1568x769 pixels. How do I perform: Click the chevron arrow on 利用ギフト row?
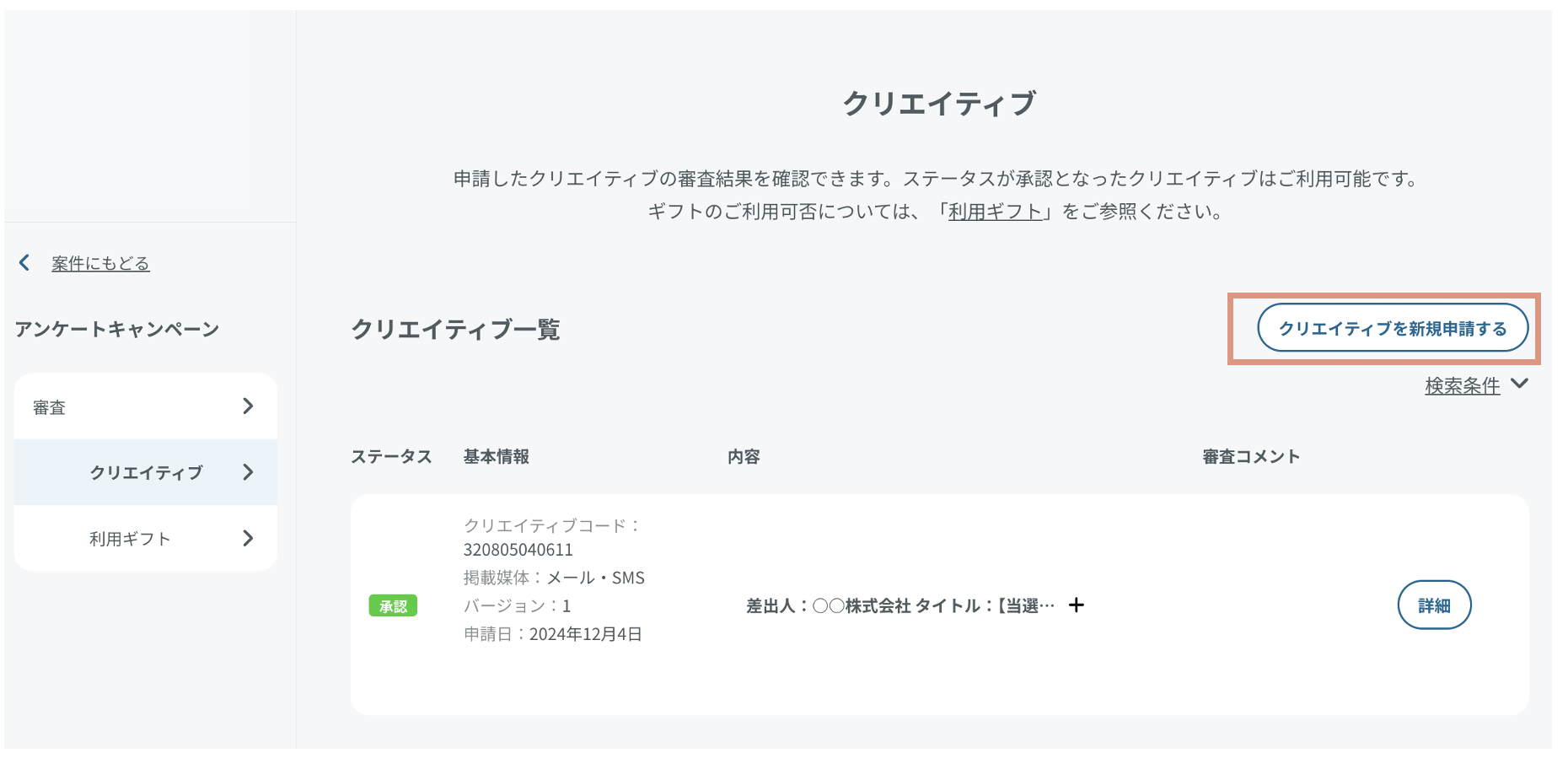(x=248, y=538)
